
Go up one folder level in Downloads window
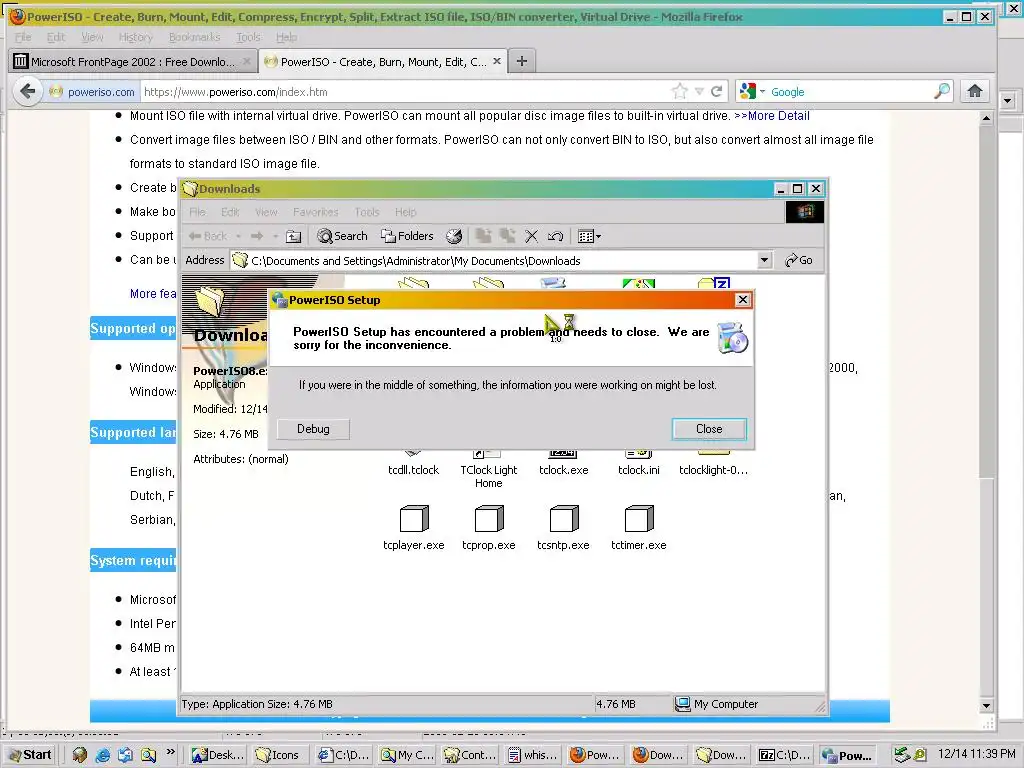(294, 236)
